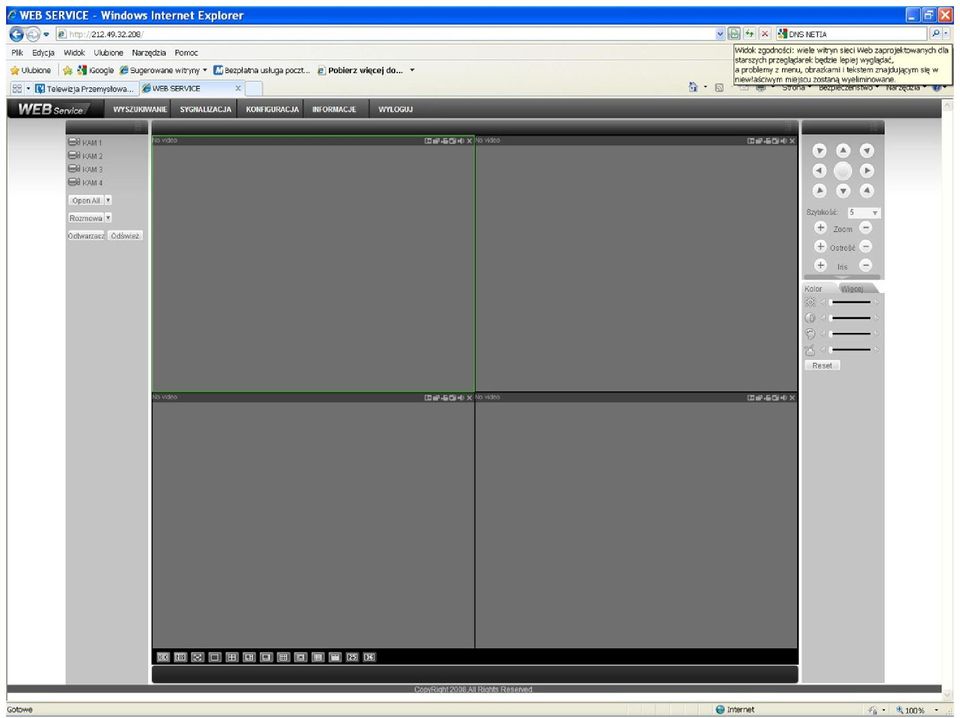960x718 pixels.
Task: Click the PTZ right arrow
Action: click(x=866, y=171)
